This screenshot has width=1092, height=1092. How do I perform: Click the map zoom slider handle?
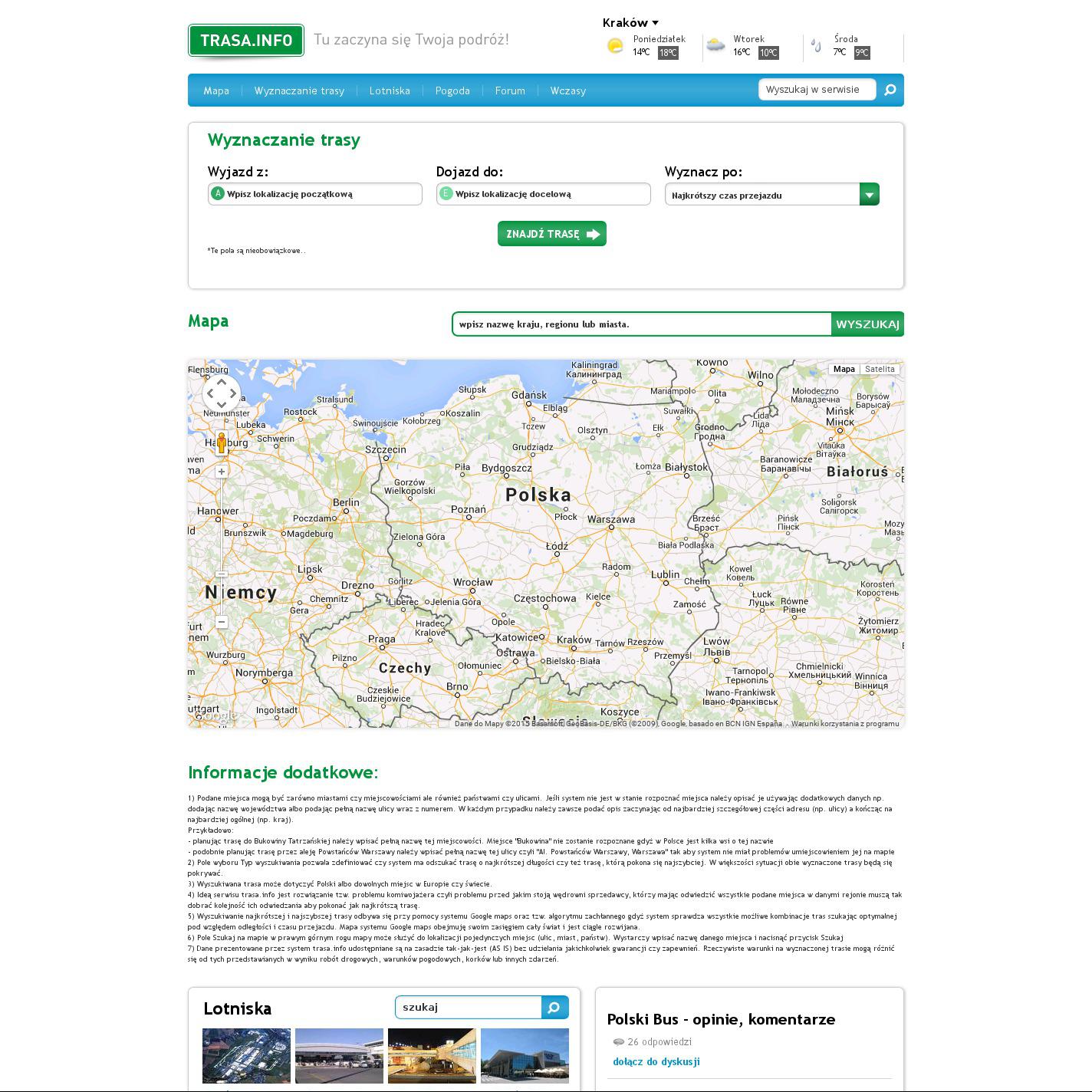222,574
